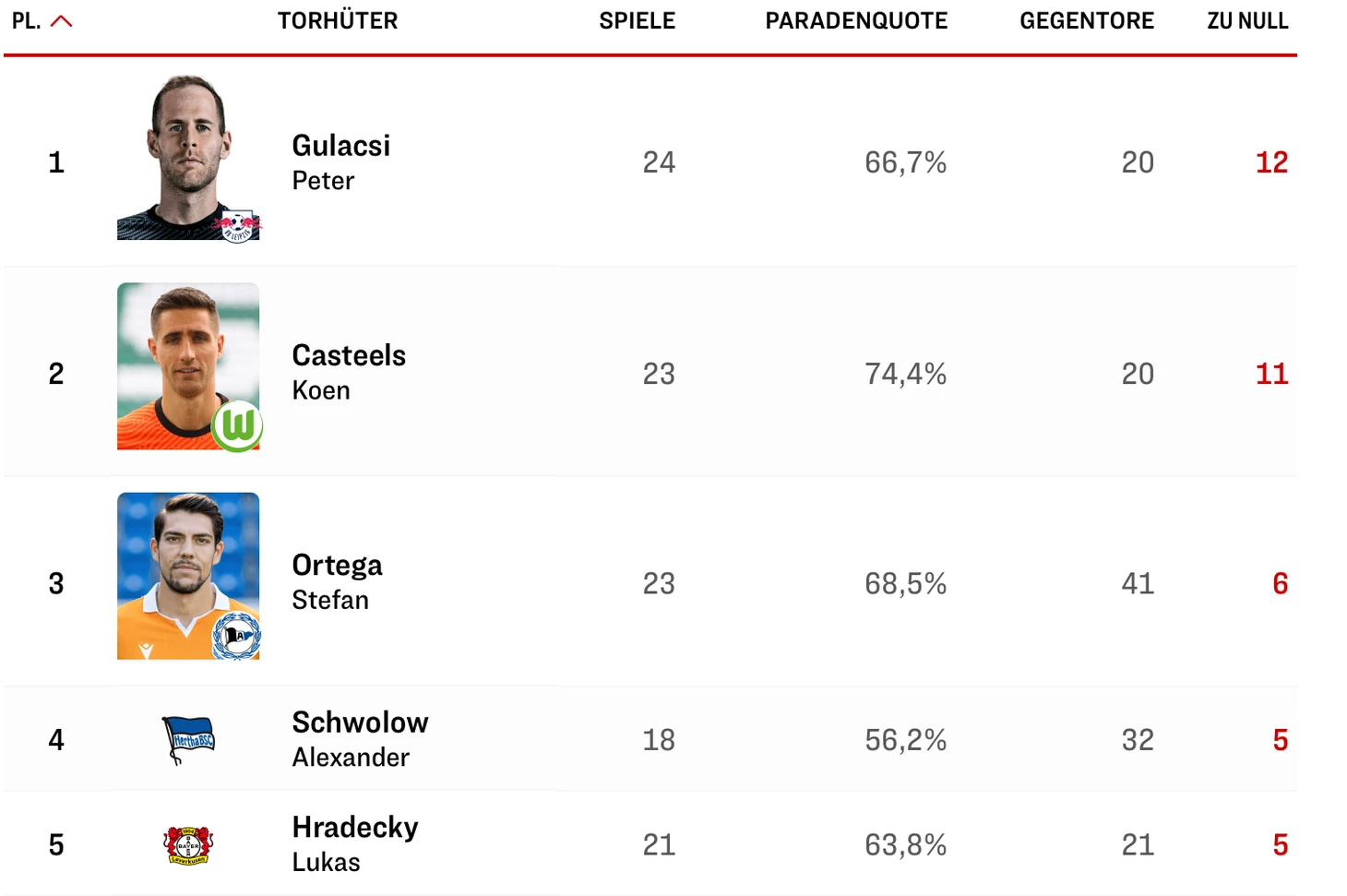Click the Torhüter column header
The height and width of the screenshot is (896, 1347).
coord(338,21)
